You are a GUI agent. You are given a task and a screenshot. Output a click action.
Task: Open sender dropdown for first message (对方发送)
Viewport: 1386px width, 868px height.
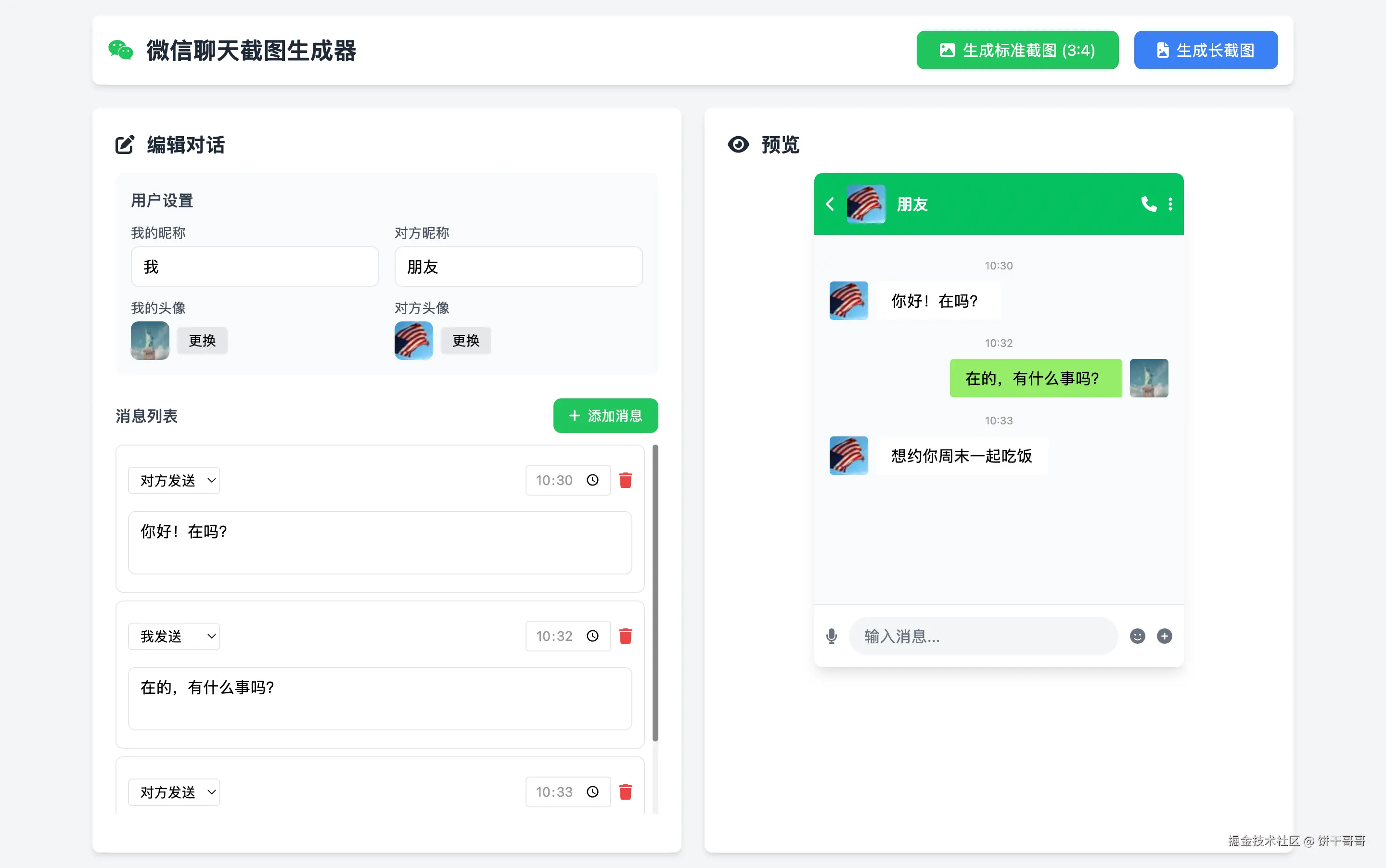pyautogui.click(x=173, y=480)
